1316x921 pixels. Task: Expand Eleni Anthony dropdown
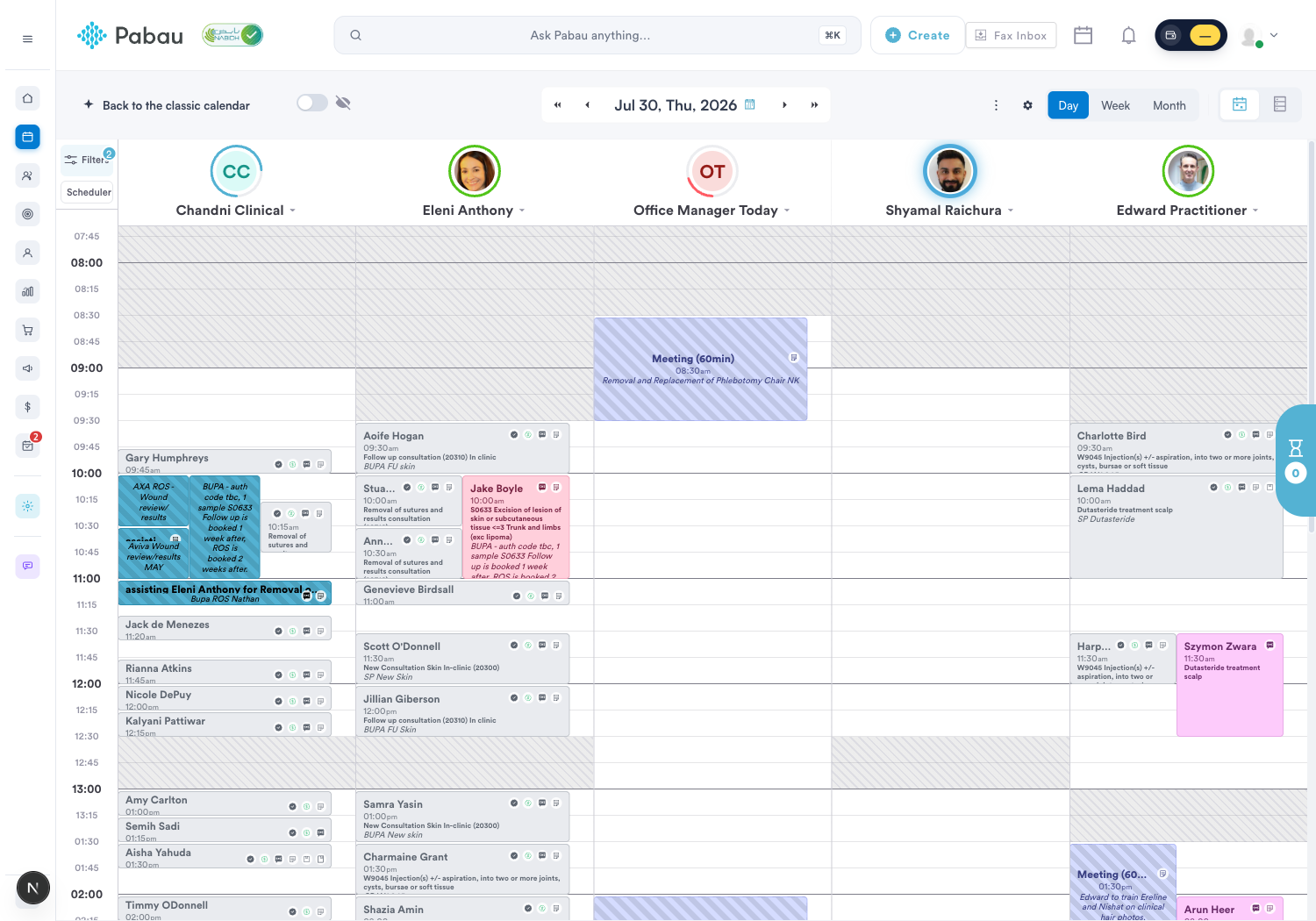[x=522, y=211]
